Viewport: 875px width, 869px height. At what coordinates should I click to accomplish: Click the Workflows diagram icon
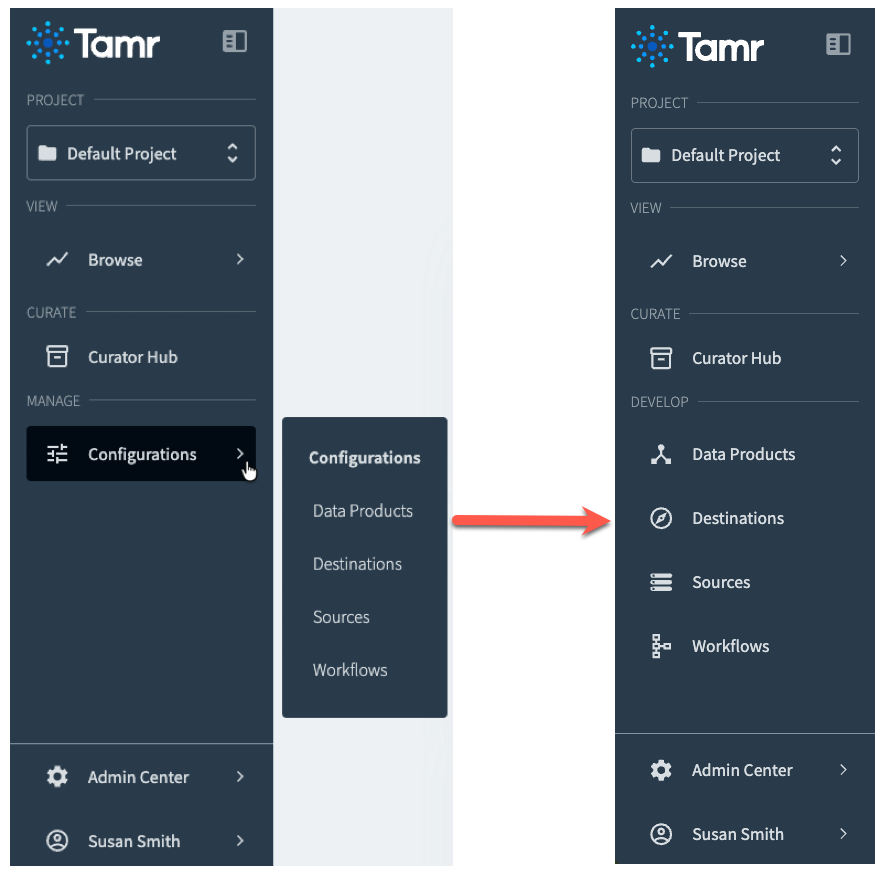(x=661, y=646)
